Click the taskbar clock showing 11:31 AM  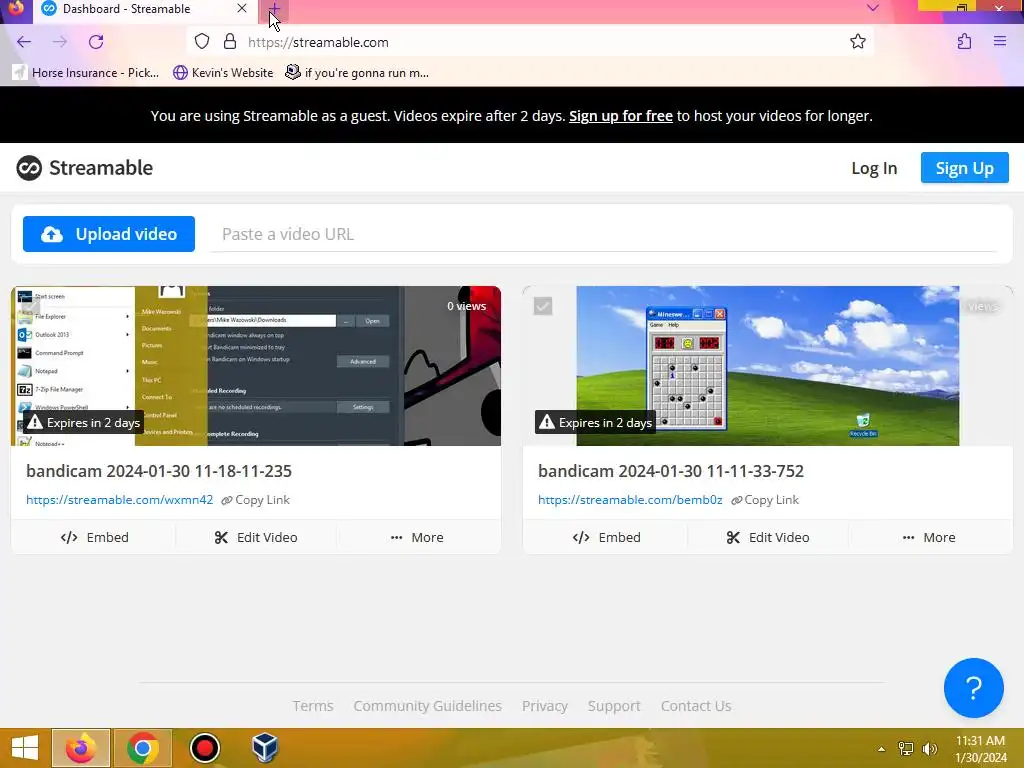click(980, 749)
